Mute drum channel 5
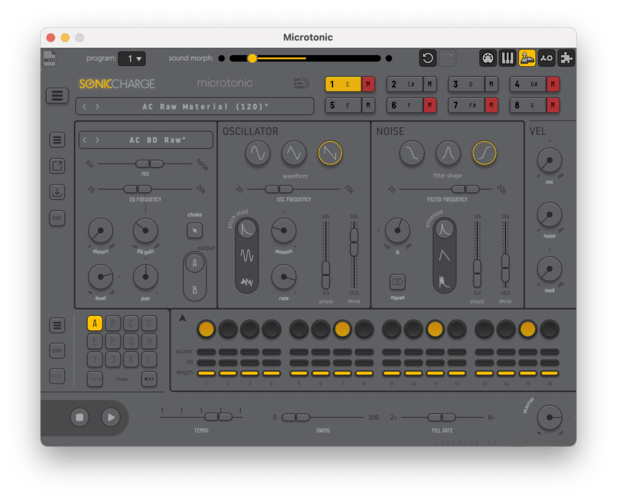Image resolution: width=617 pixels, height=500 pixels. point(368,105)
